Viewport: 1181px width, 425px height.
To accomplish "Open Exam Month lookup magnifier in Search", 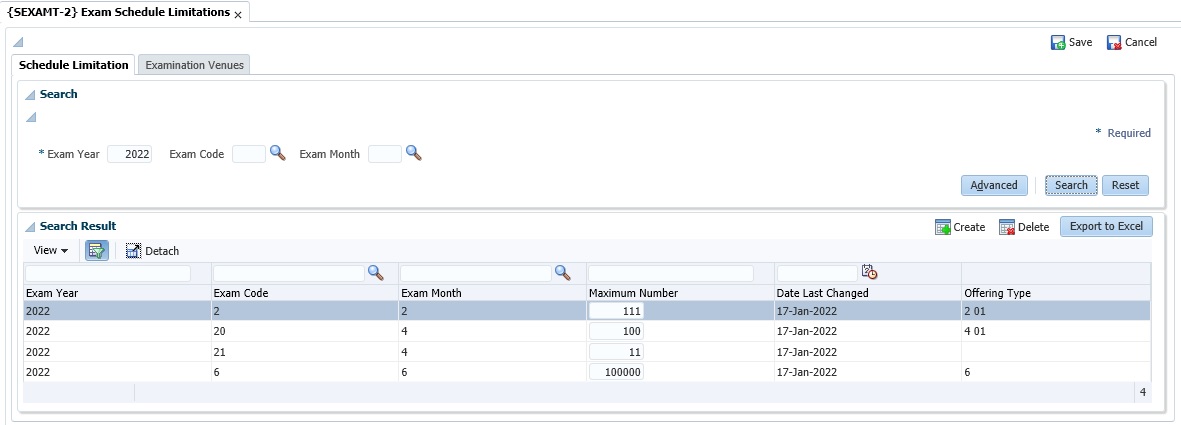I will click(414, 153).
